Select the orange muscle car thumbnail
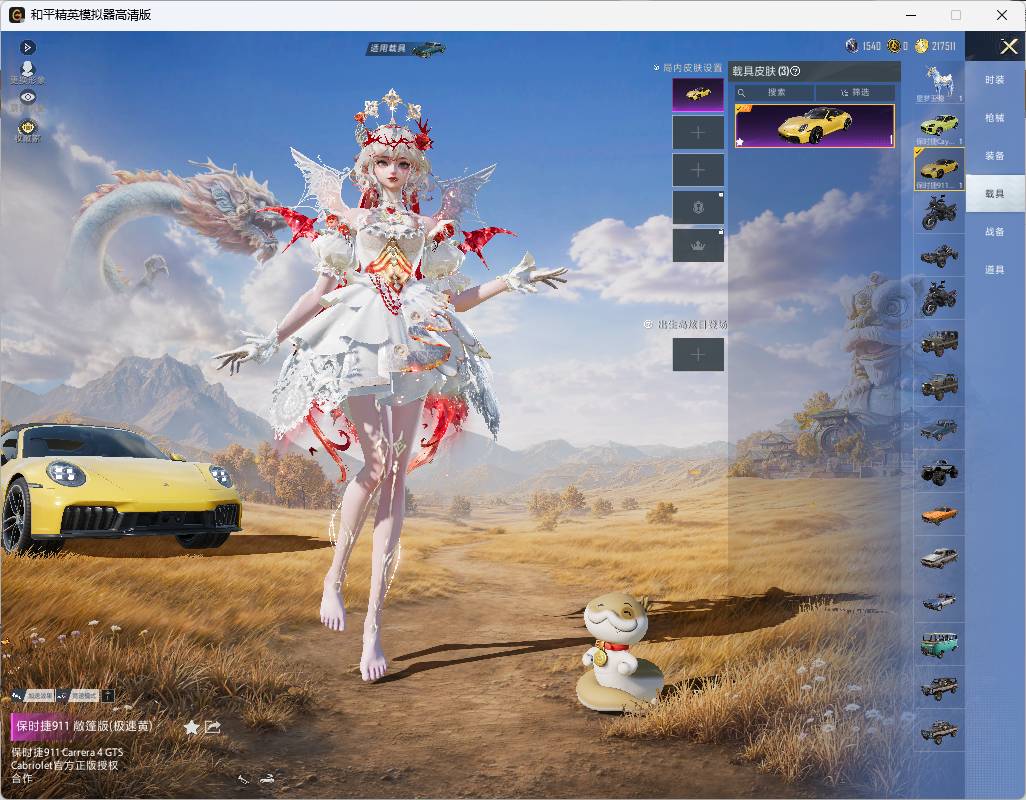Image resolution: width=1026 pixels, height=800 pixels. tap(939, 515)
